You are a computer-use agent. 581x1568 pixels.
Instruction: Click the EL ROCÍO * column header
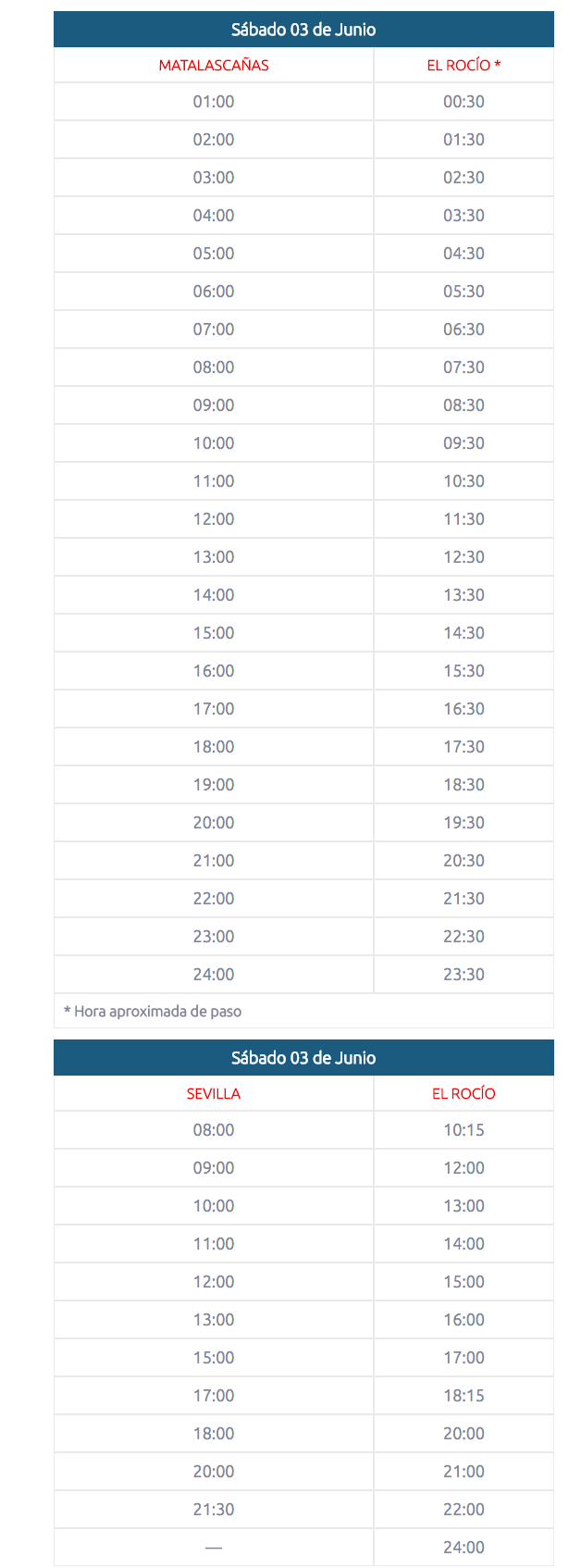coord(464,65)
